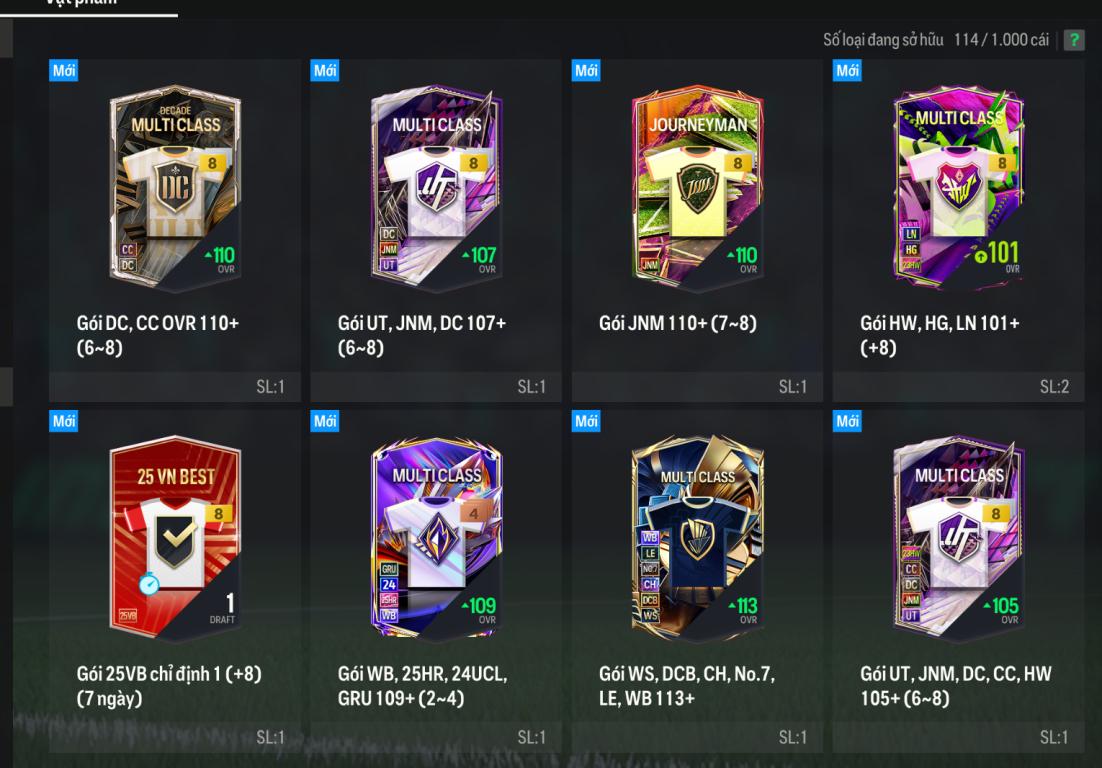Viewport: 1102px width, 768px height.
Task: Click the SL:2 quantity bar of the HW pack
Action: pyautogui.click(x=958, y=386)
